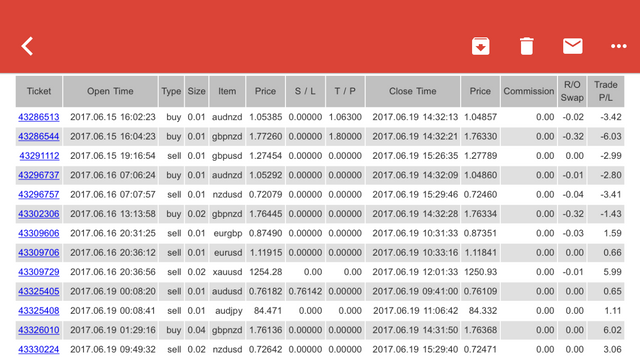
Task: Select the xauusd item cell
Action: [x=227, y=272]
